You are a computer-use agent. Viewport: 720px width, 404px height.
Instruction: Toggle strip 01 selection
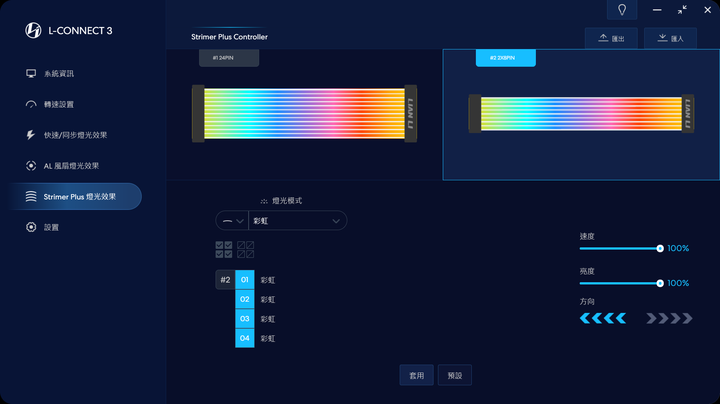point(245,280)
